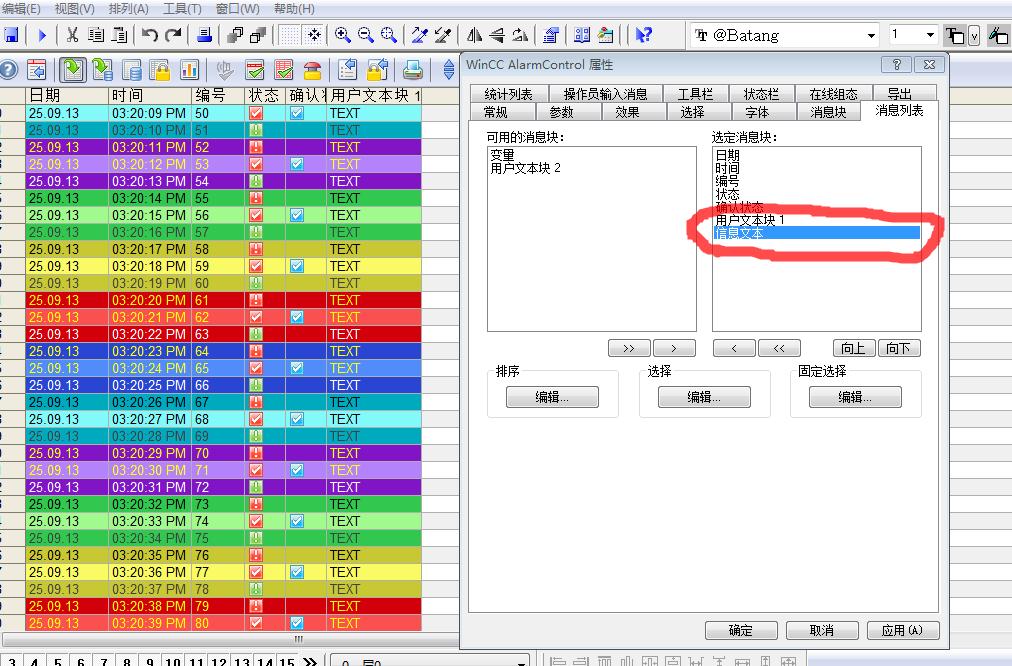Remove selected block with single < button

tap(734, 348)
